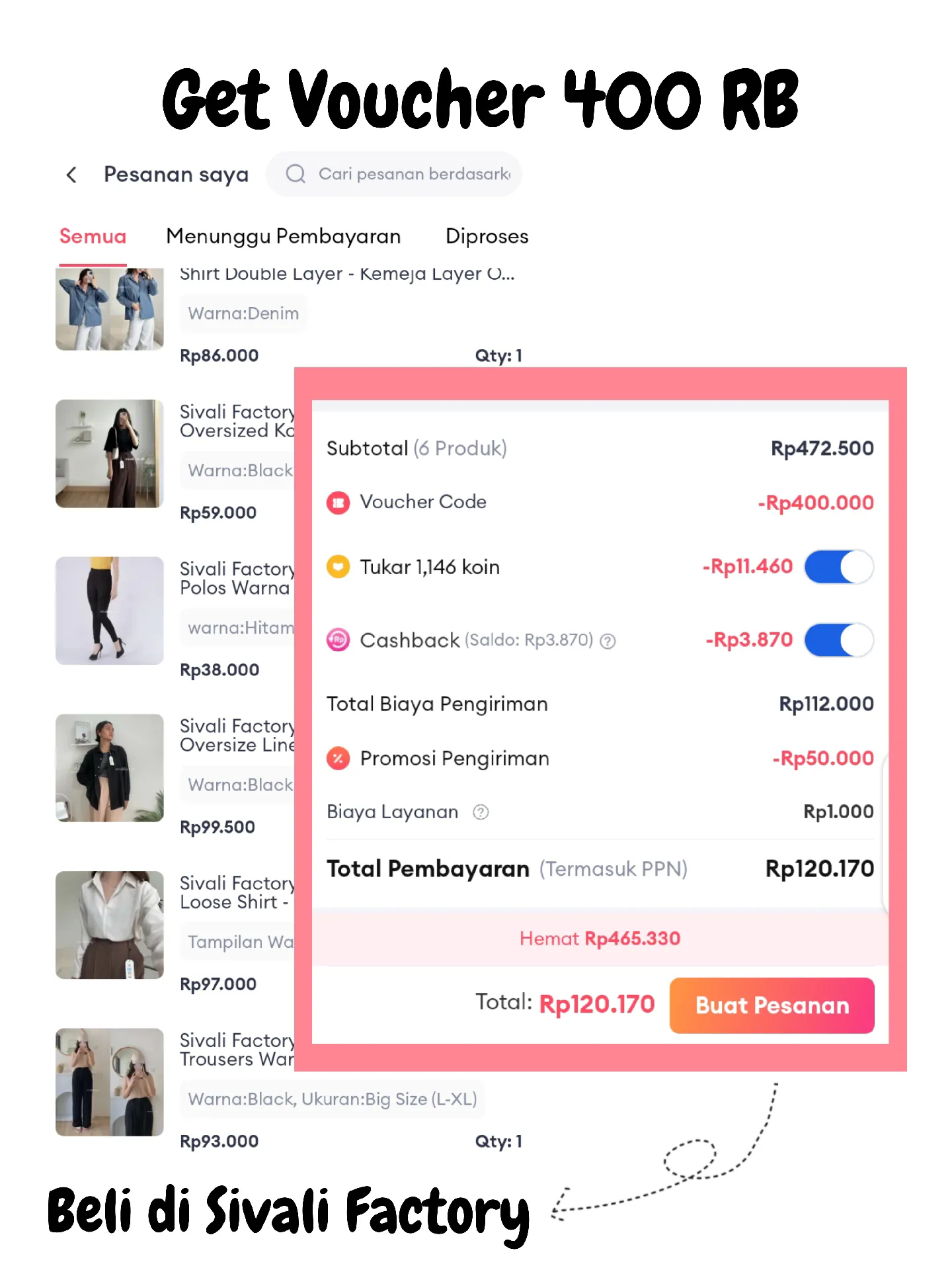Select the Warna:Denim variant chip

coord(243,314)
